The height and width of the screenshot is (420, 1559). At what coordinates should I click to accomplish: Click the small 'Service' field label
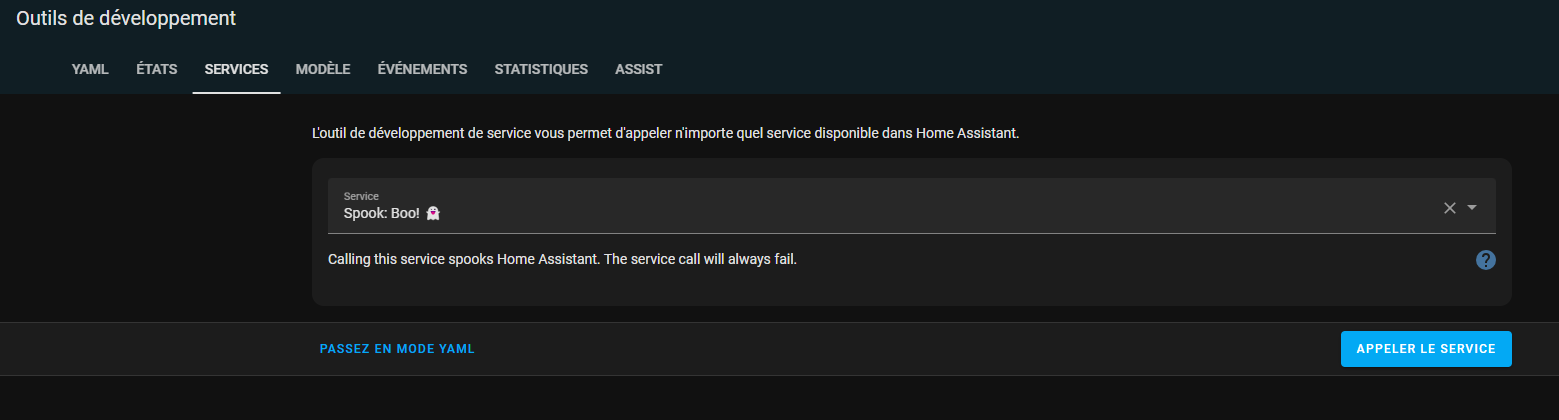click(x=361, y=196)
